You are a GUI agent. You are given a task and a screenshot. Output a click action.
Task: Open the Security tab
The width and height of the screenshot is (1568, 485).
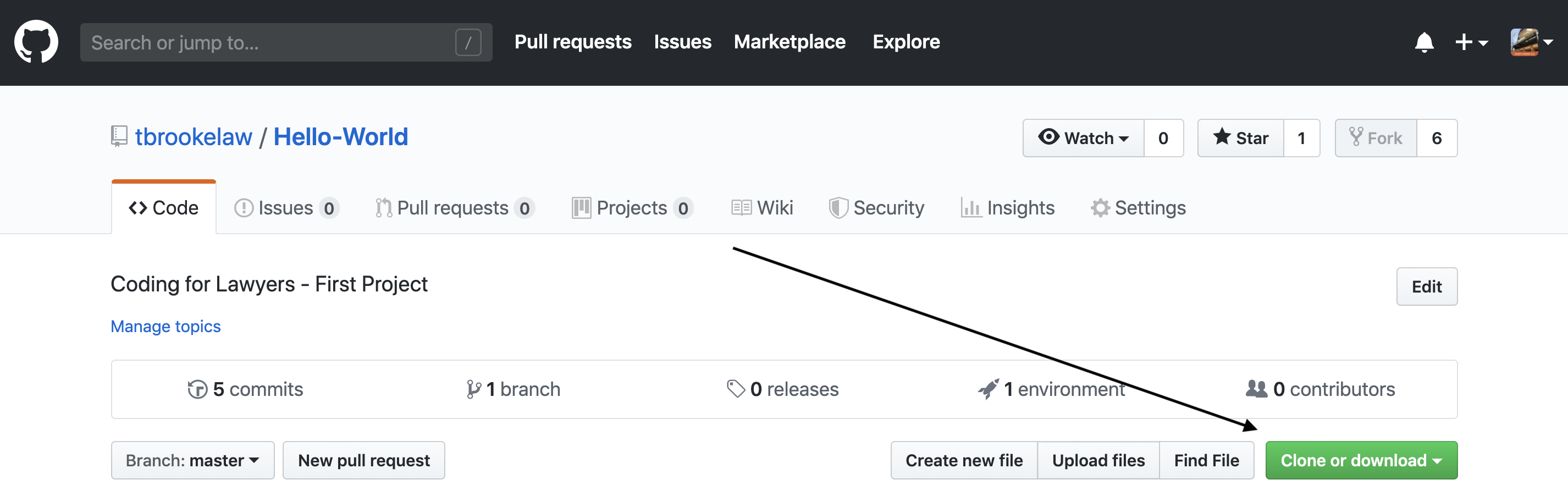876,207
